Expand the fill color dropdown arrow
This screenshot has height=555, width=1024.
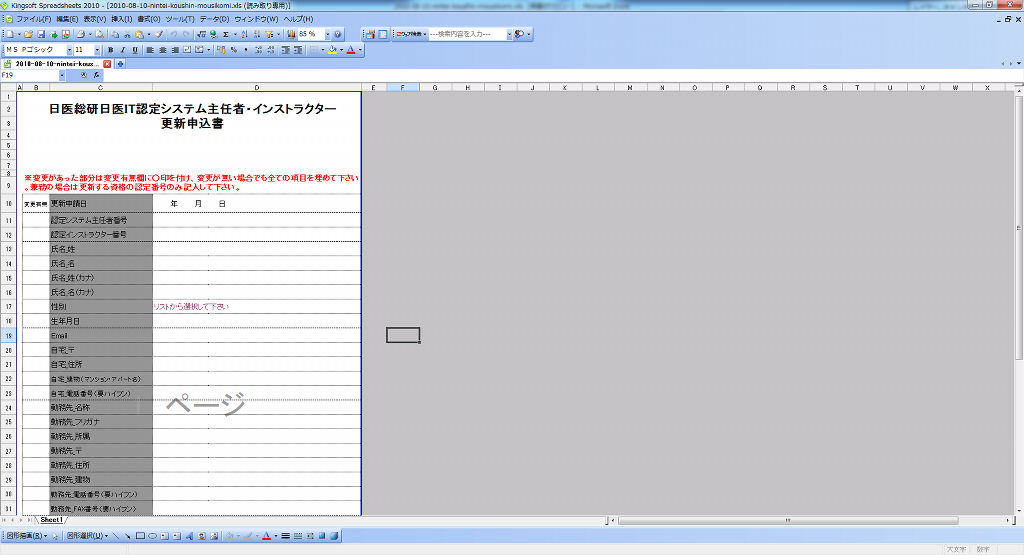click(342, 50)
